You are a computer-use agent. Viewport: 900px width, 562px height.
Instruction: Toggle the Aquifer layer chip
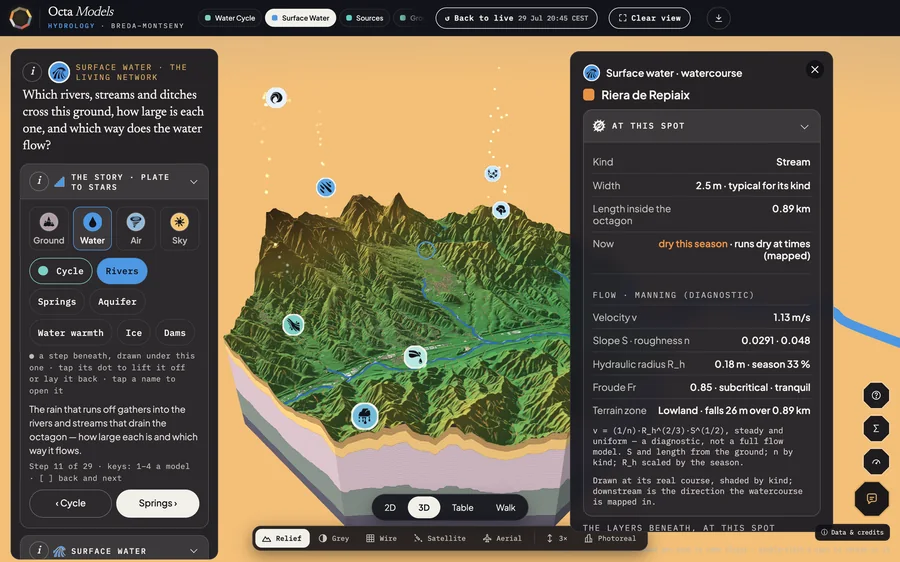[117, 301]
